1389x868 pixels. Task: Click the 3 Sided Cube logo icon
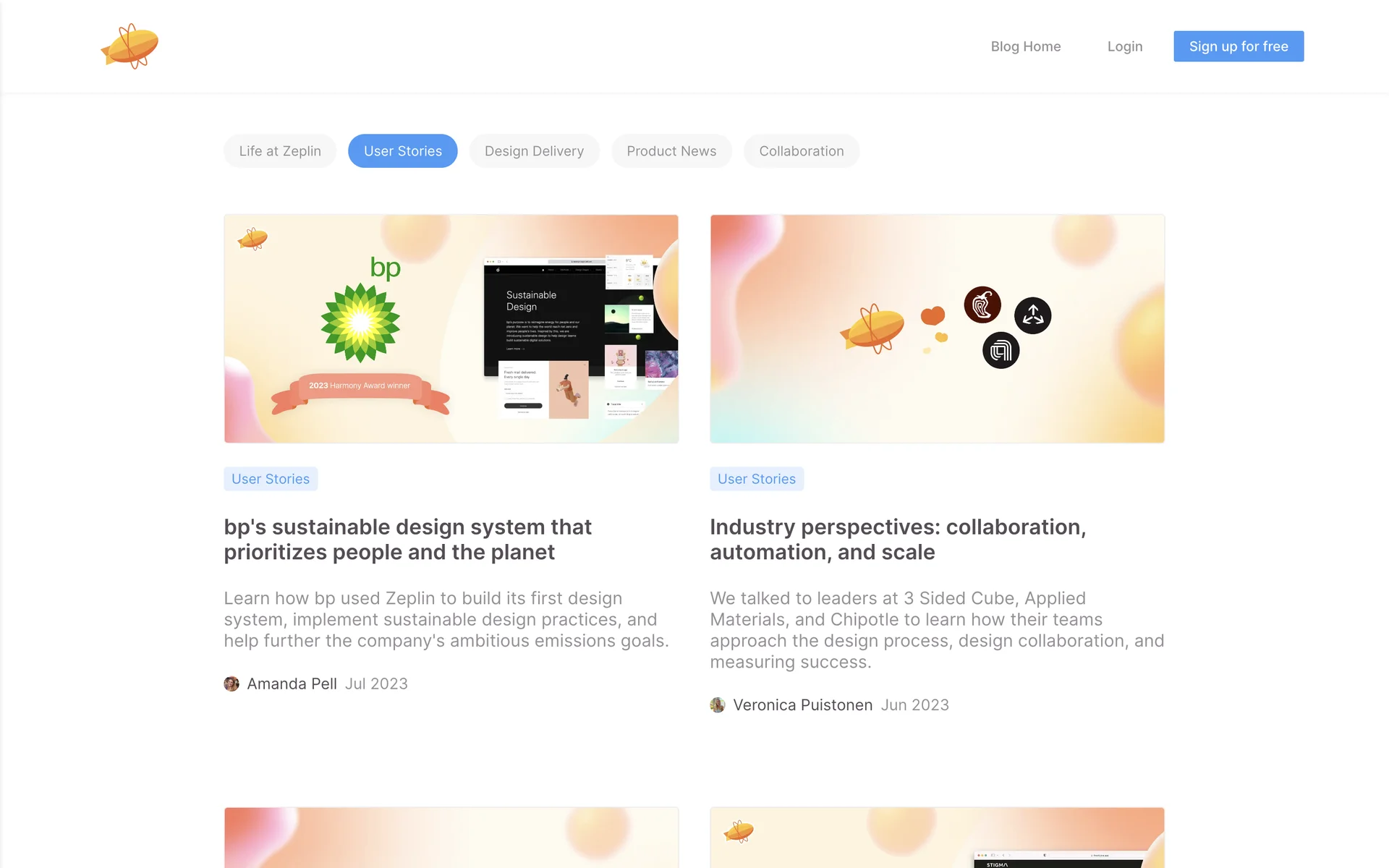click(1032, 315)
